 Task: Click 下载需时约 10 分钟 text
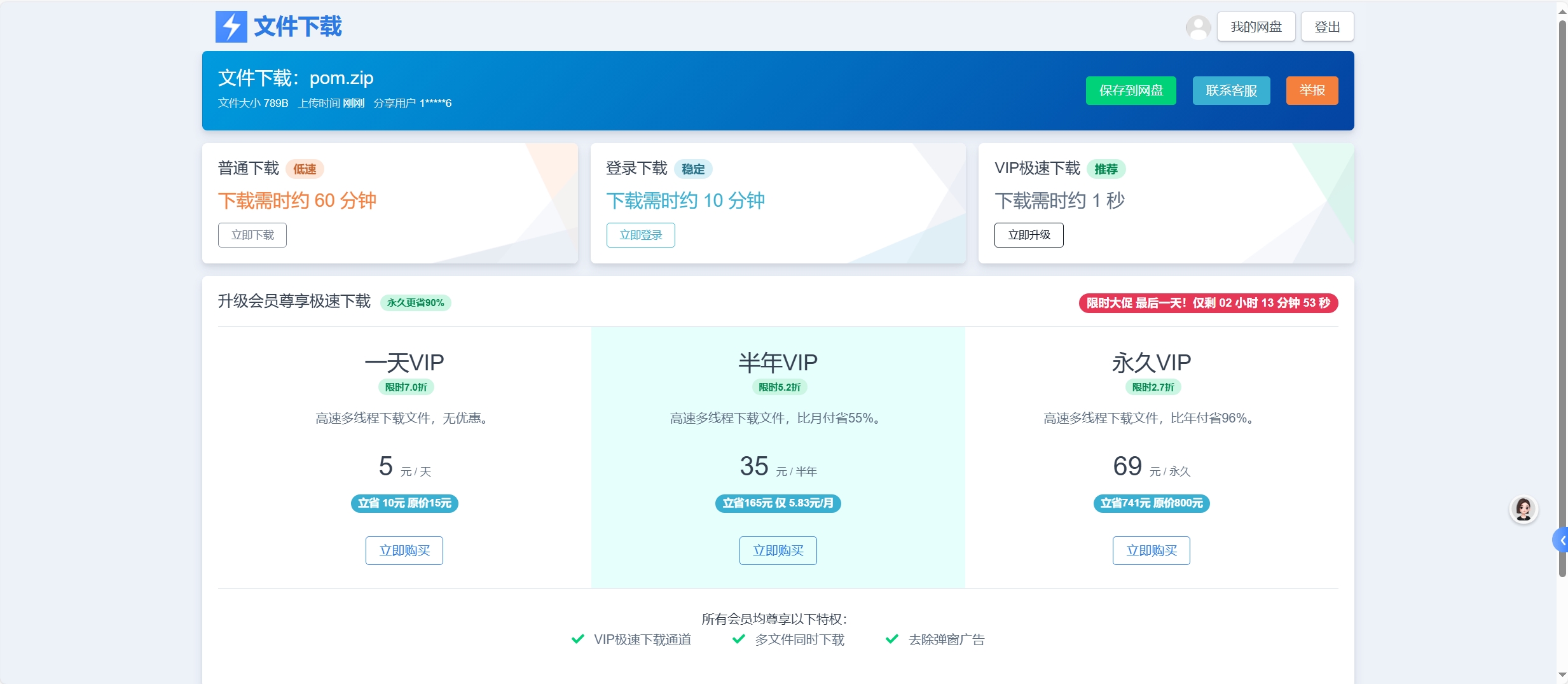click(685, 200)
